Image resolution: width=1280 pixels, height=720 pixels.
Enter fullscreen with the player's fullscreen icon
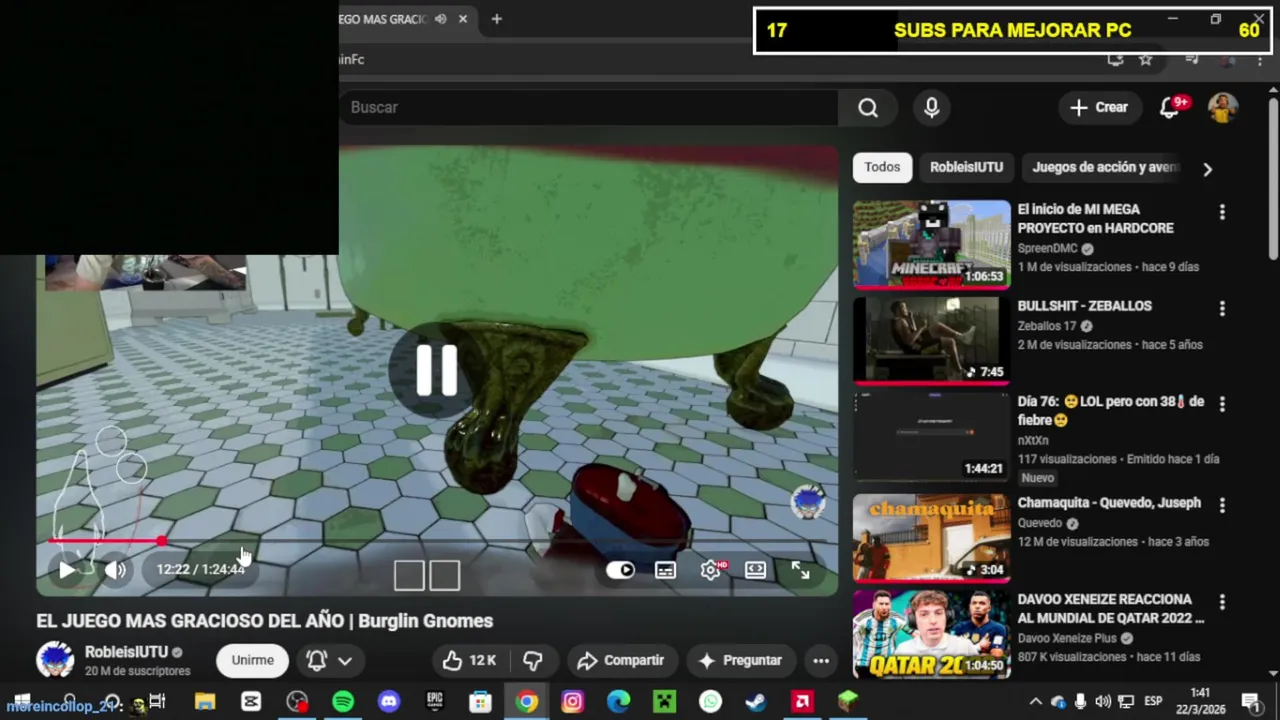tap(801, 570)
